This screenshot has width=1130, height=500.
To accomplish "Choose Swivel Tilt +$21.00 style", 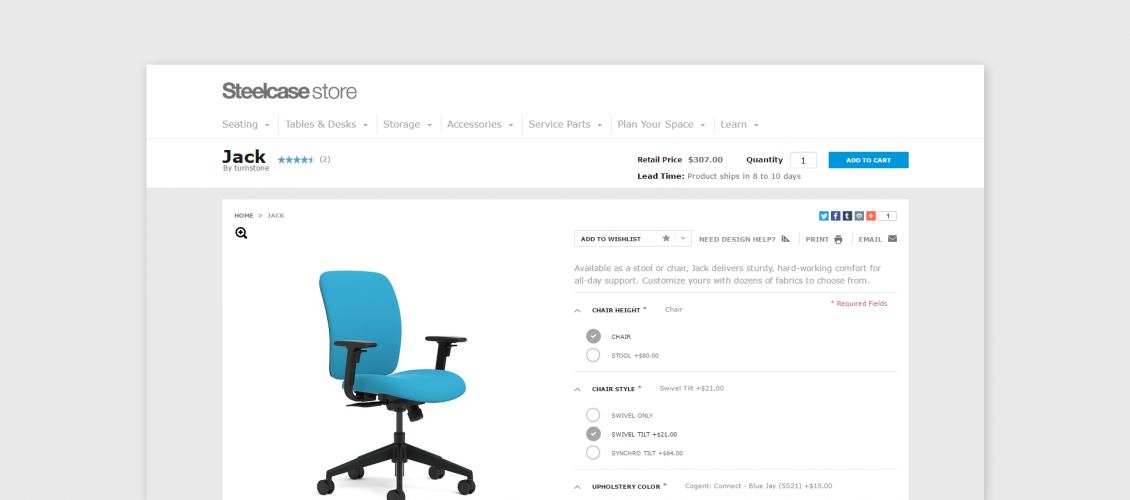I will tap(593, 434).
